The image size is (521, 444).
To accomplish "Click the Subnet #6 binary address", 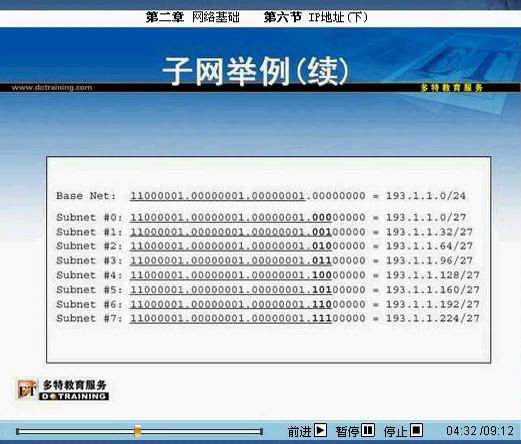I will click(x=248, y=304).
